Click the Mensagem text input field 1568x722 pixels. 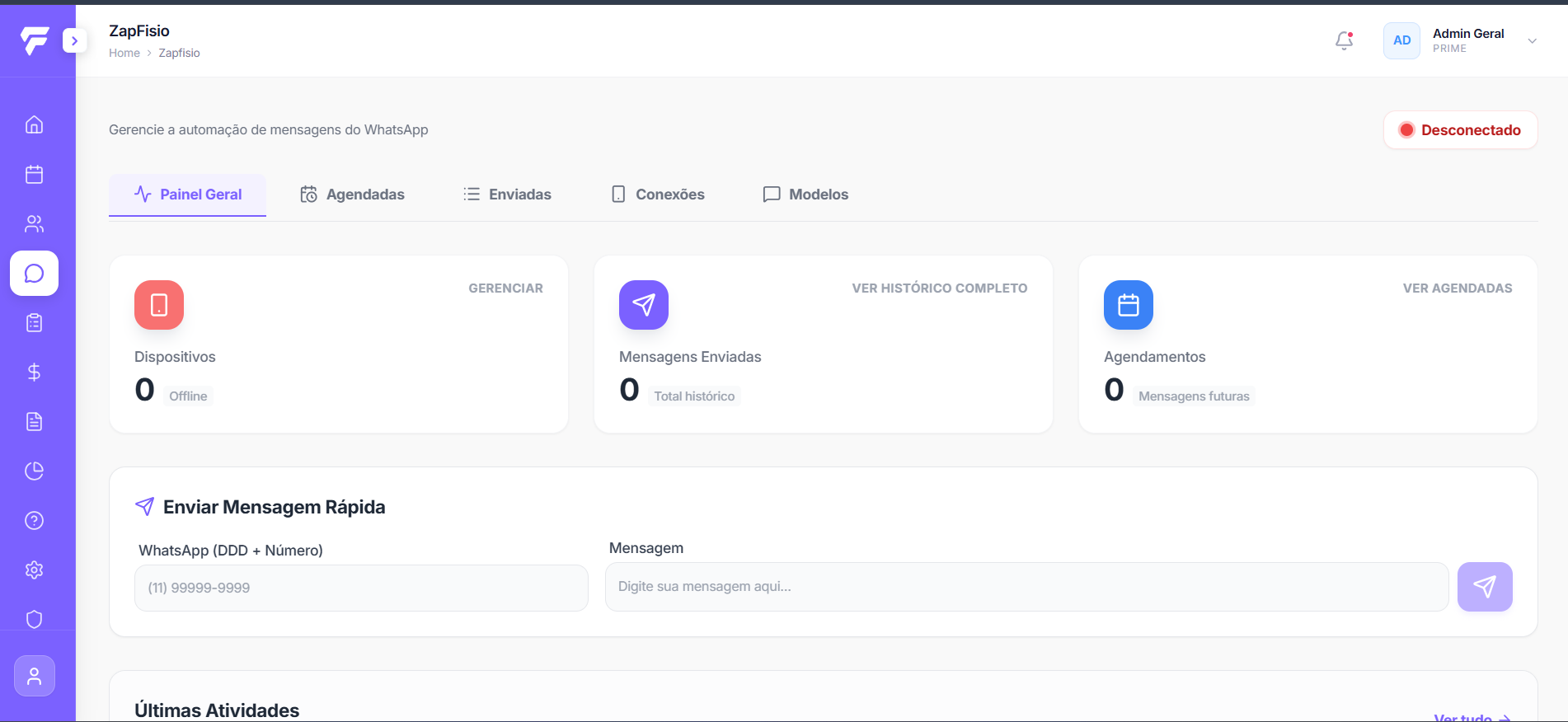pyautogui.click(x=1026, y=587)
